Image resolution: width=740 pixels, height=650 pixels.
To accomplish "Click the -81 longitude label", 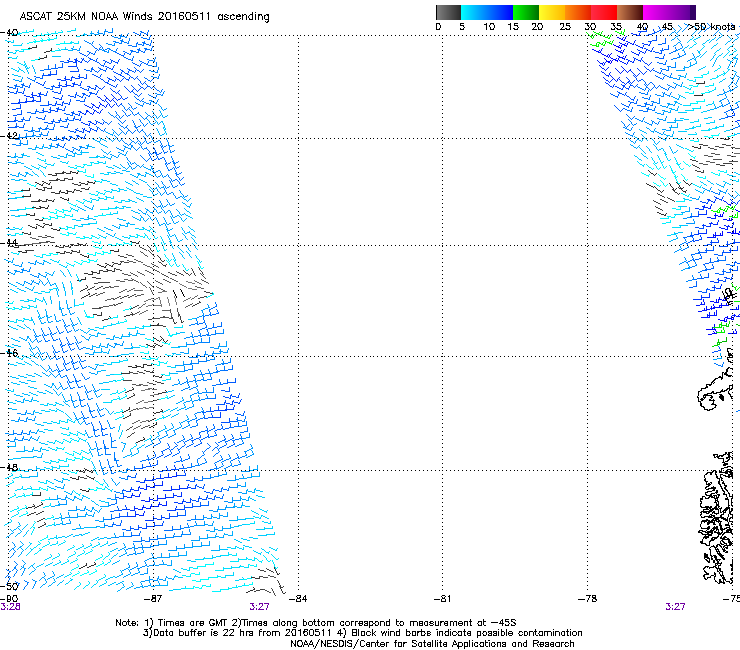I will tap(442, 599).
